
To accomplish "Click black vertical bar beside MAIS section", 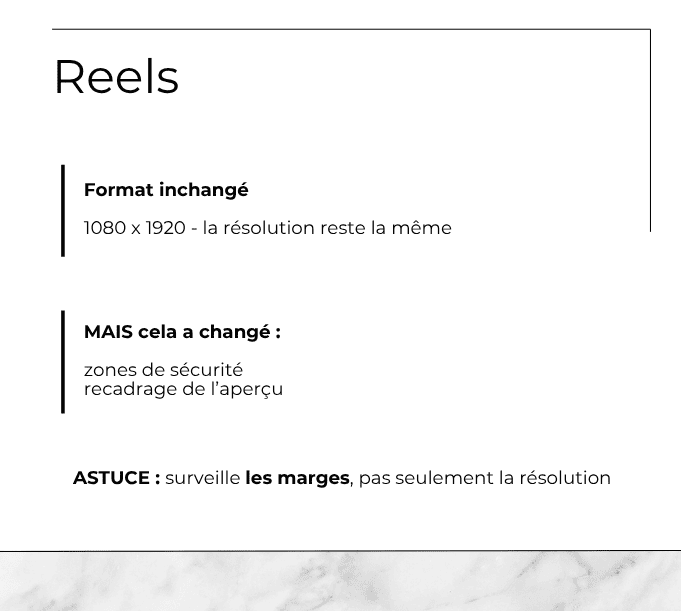I will [x=63, y=361].
